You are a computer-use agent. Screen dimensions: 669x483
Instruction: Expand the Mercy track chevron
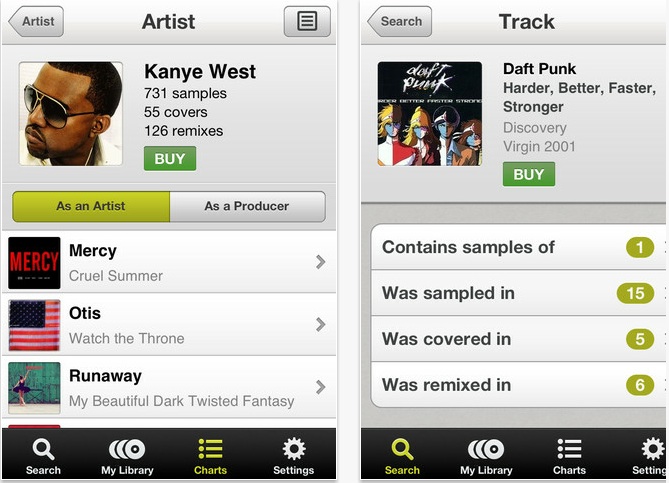(x=320, y=262)
